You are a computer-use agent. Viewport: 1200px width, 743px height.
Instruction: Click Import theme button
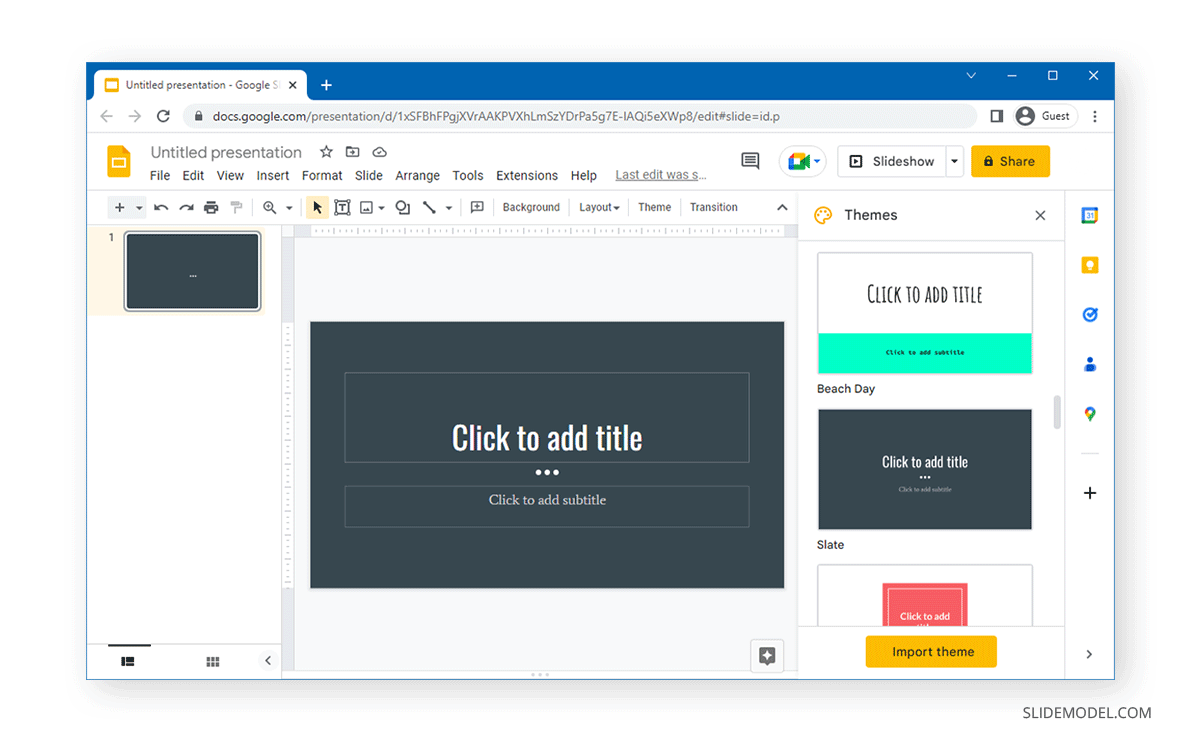click(x=932, y=652)
